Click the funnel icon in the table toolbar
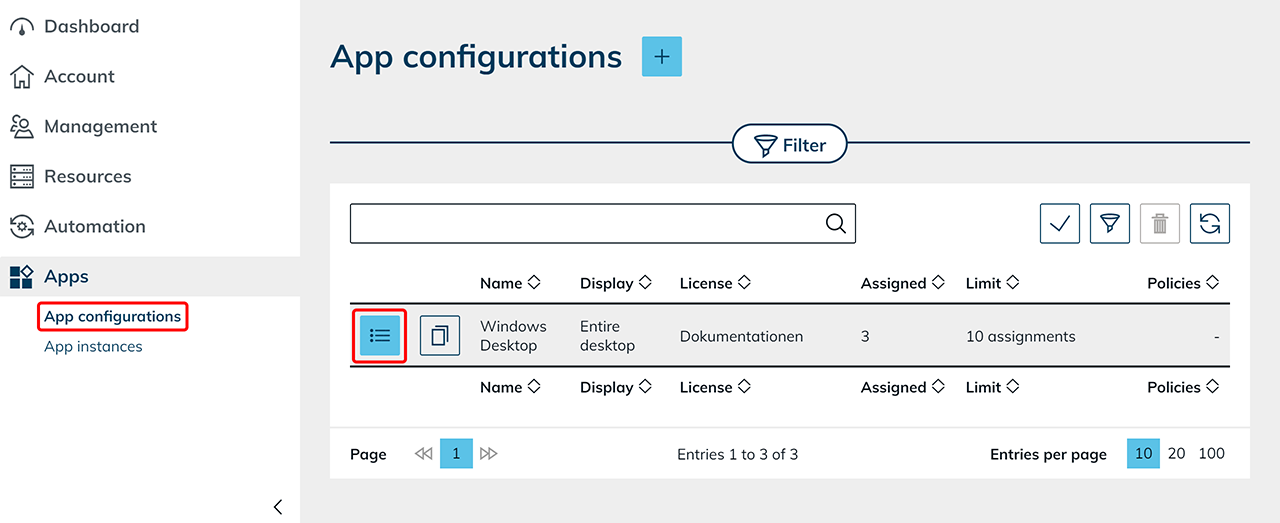1280x523 pixels. [1109, 224]
